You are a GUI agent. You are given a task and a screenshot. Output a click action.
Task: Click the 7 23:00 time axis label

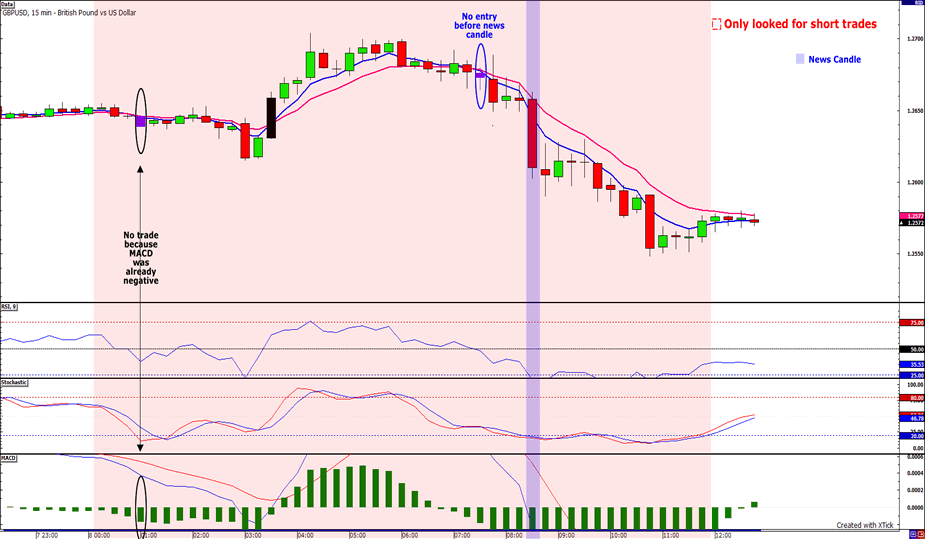coord(46,535)
